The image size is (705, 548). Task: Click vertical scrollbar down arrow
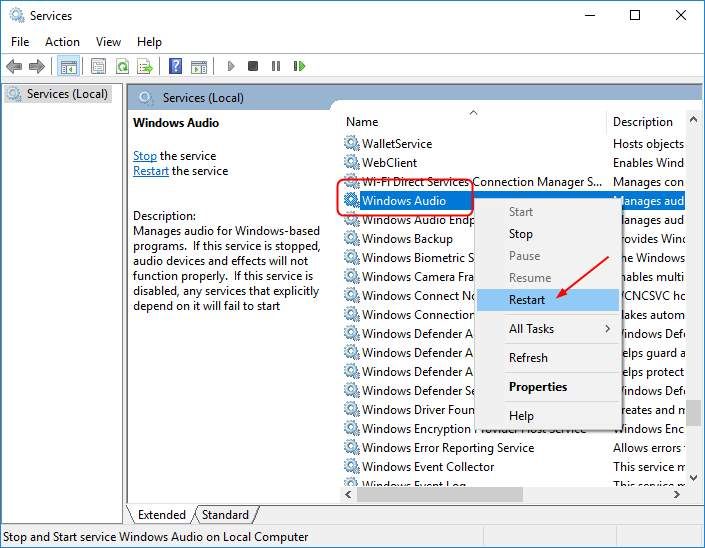pos(693,477)
